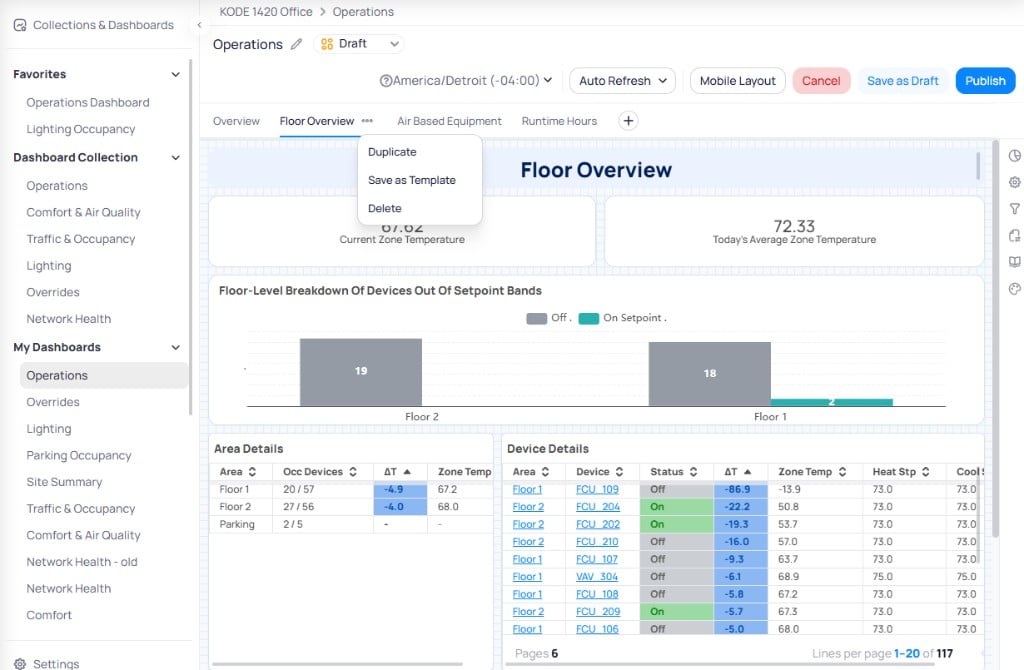Open the Auto Refresh dropdown
This screenshot has height=670, width=1024.
click(622, 81)
